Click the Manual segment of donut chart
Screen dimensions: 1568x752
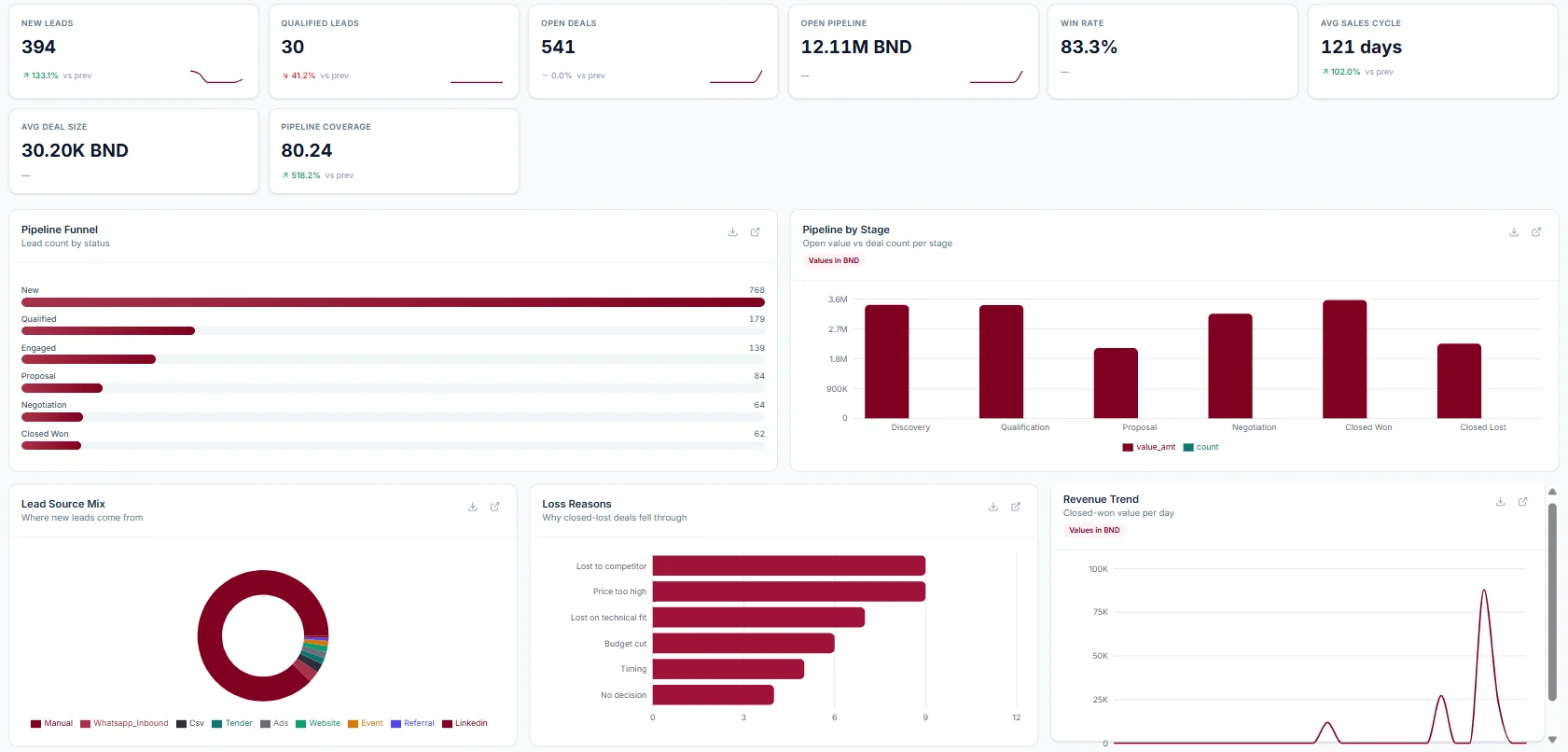point(212,634)
